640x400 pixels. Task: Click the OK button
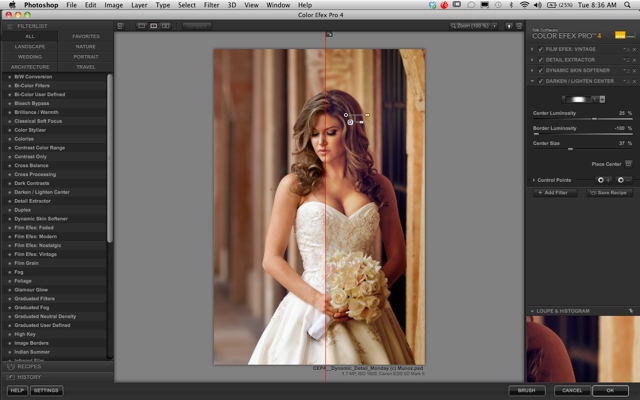click(x=610, y=391)
